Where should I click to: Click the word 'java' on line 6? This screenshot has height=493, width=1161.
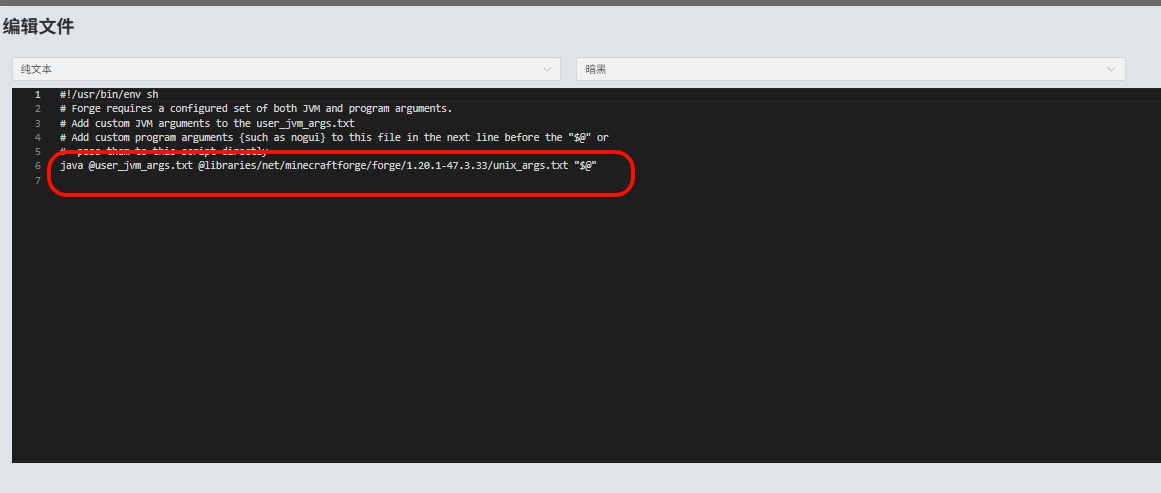[x=71, y=166]
